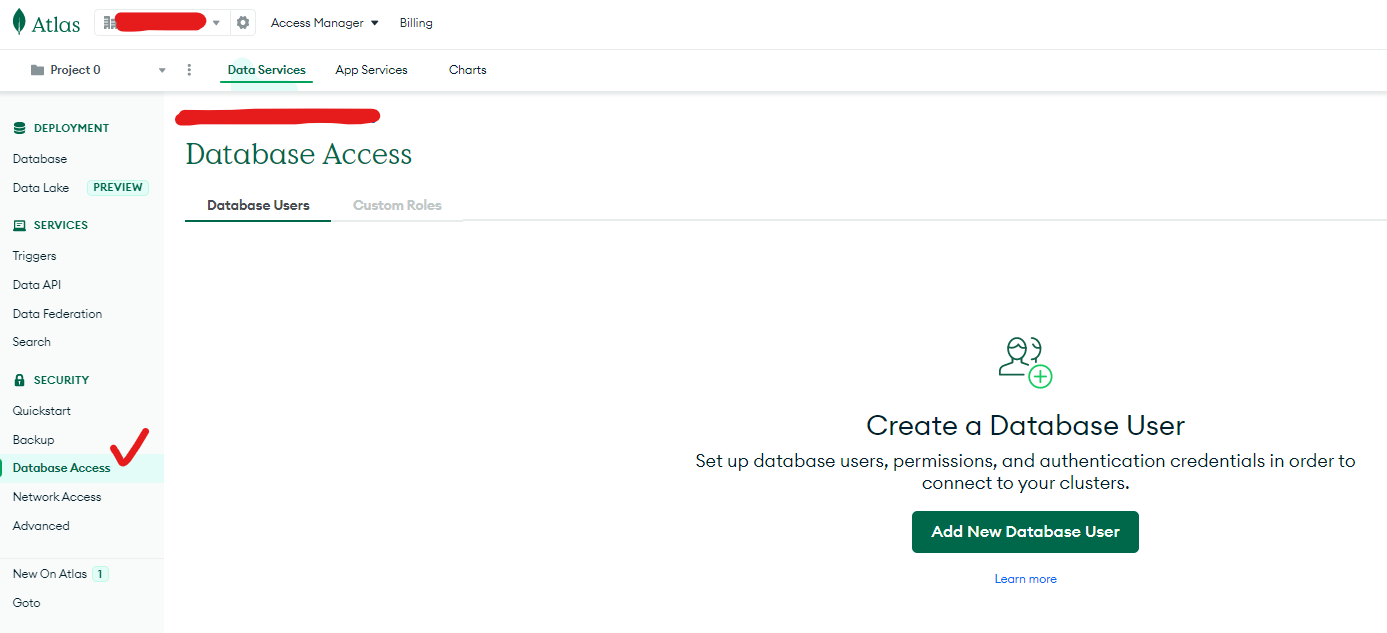
Task: Click the Deployment section database icon
Action: (x=19, y=128)
